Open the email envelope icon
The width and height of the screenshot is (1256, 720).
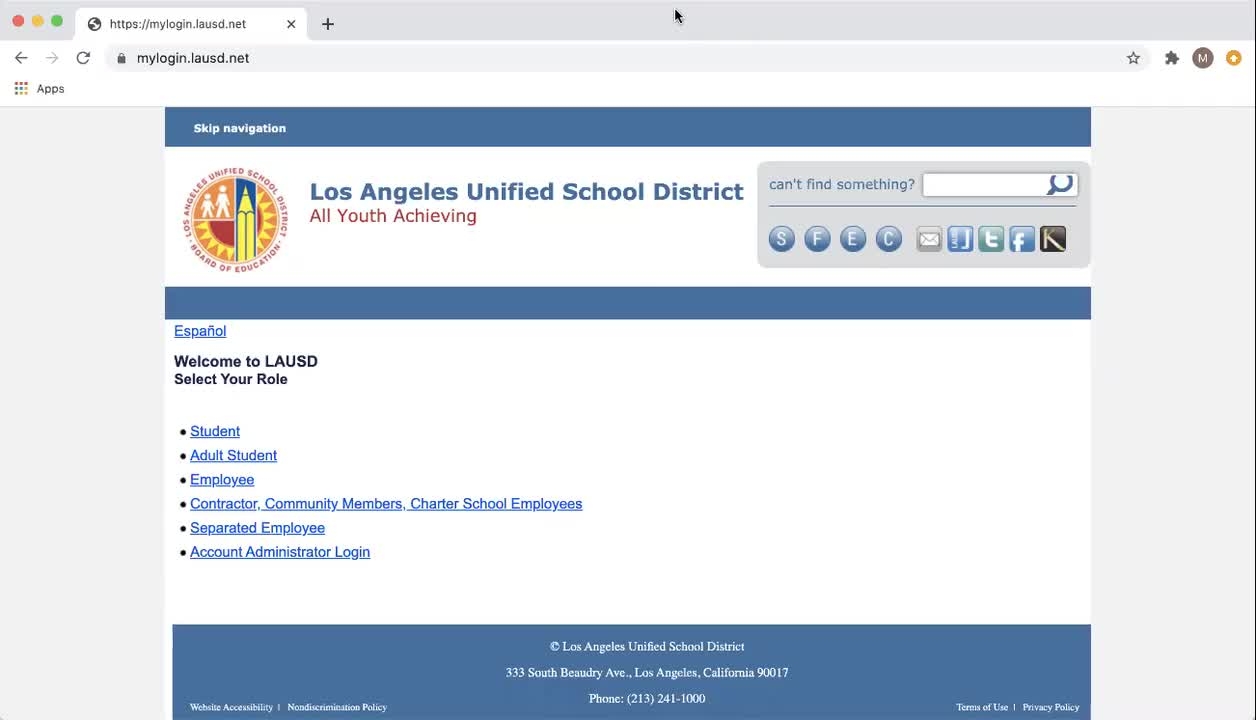[929, 239]
